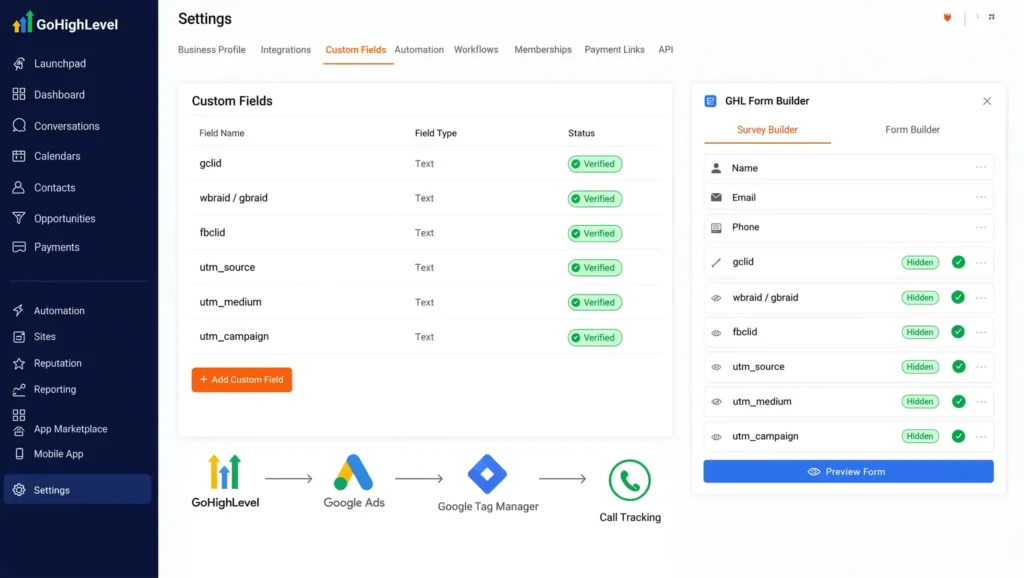Image resolution: width=1024 pixels, height=578 pixels.
Task: Toggle visibility eye for fbclid field
Action: pyautogui.click(x=716, y=332)
